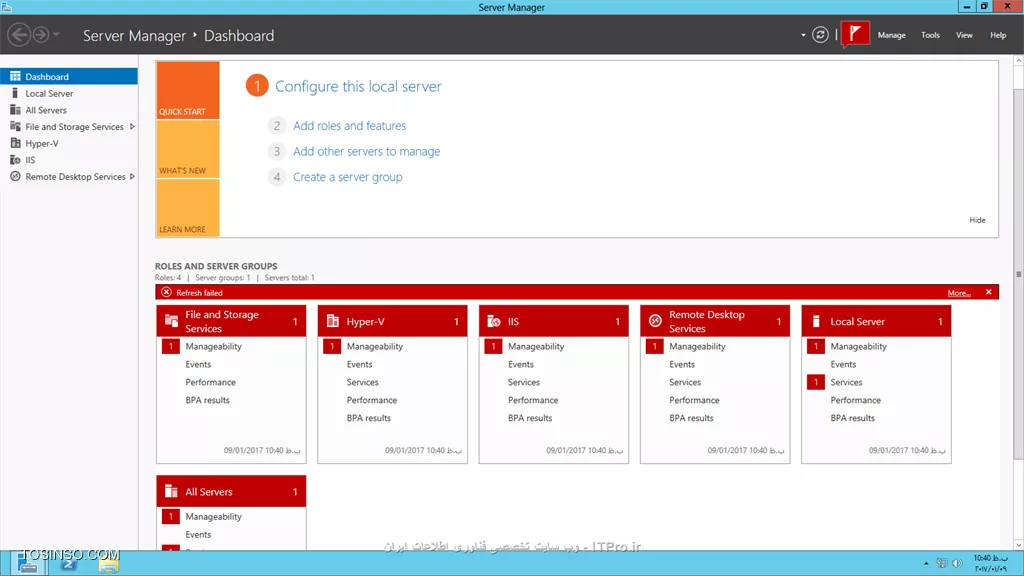The image size is (1024, 576).
Task: Open Performance in File and Storage Services tile
Action: (x=210, y=382)
